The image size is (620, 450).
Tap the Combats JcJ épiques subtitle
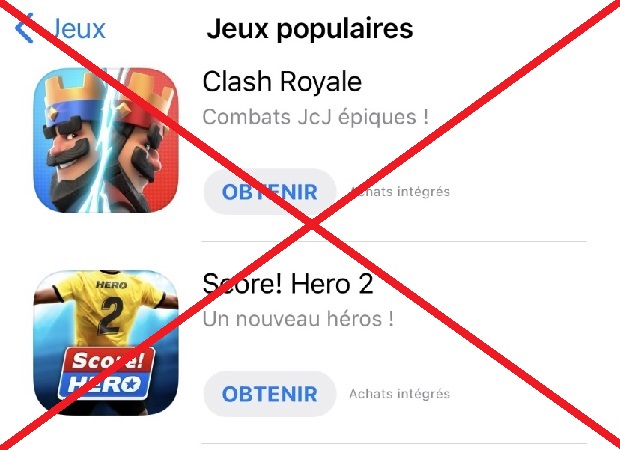coord(316,117)
